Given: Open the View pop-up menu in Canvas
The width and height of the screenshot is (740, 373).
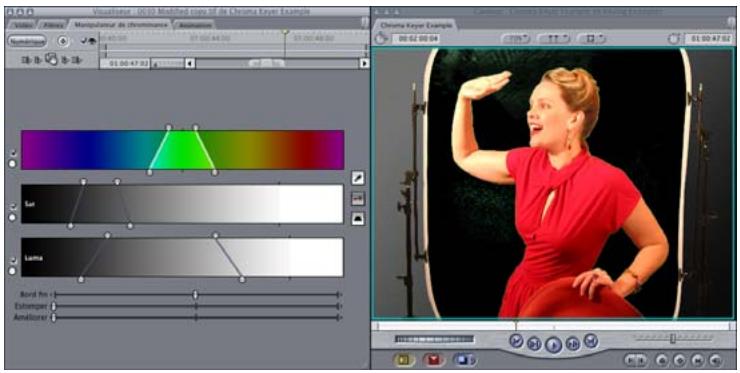Looking at the screenshot, I should [x=592, y=39].
